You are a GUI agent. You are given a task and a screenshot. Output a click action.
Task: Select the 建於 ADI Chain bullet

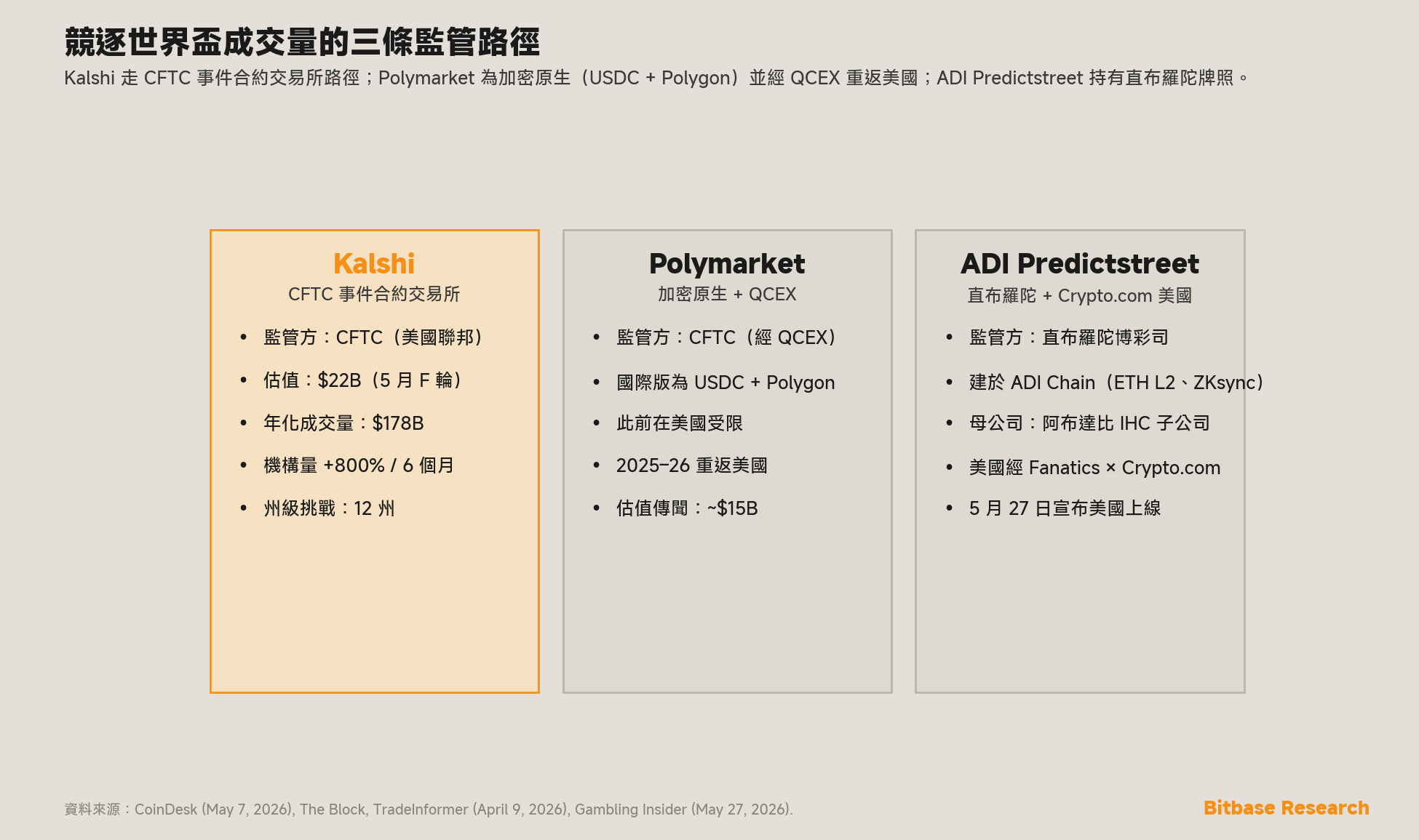(x=1117, y=383)
